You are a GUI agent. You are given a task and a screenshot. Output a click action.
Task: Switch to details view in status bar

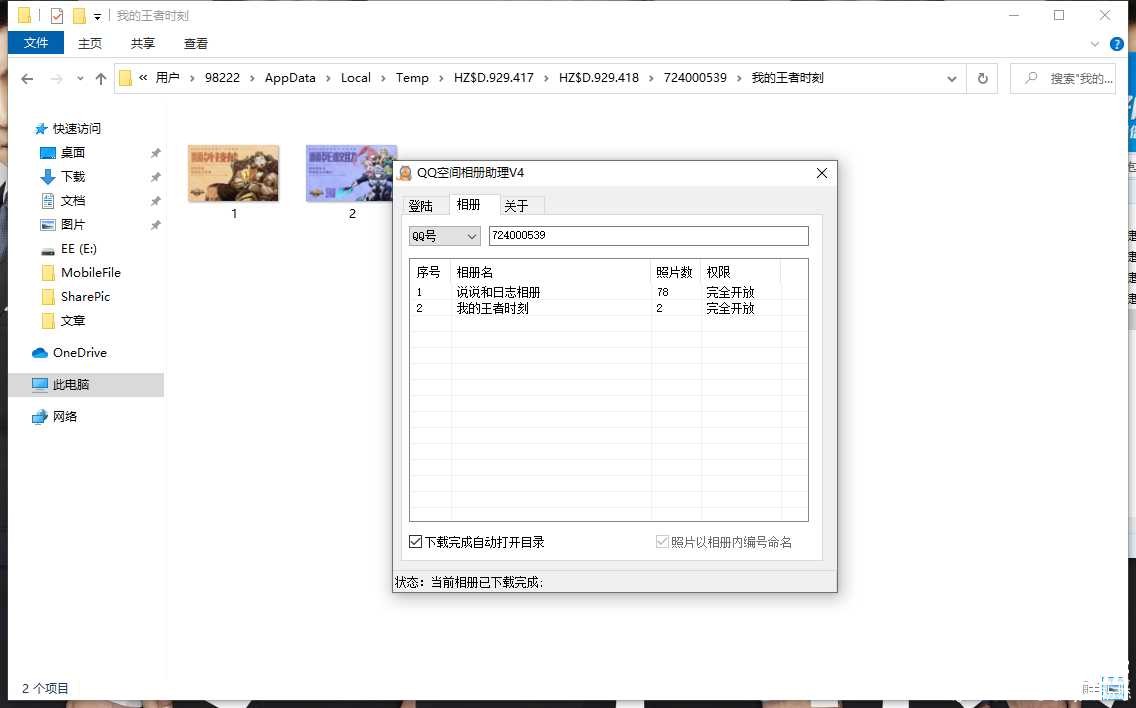click(1090, 688)
